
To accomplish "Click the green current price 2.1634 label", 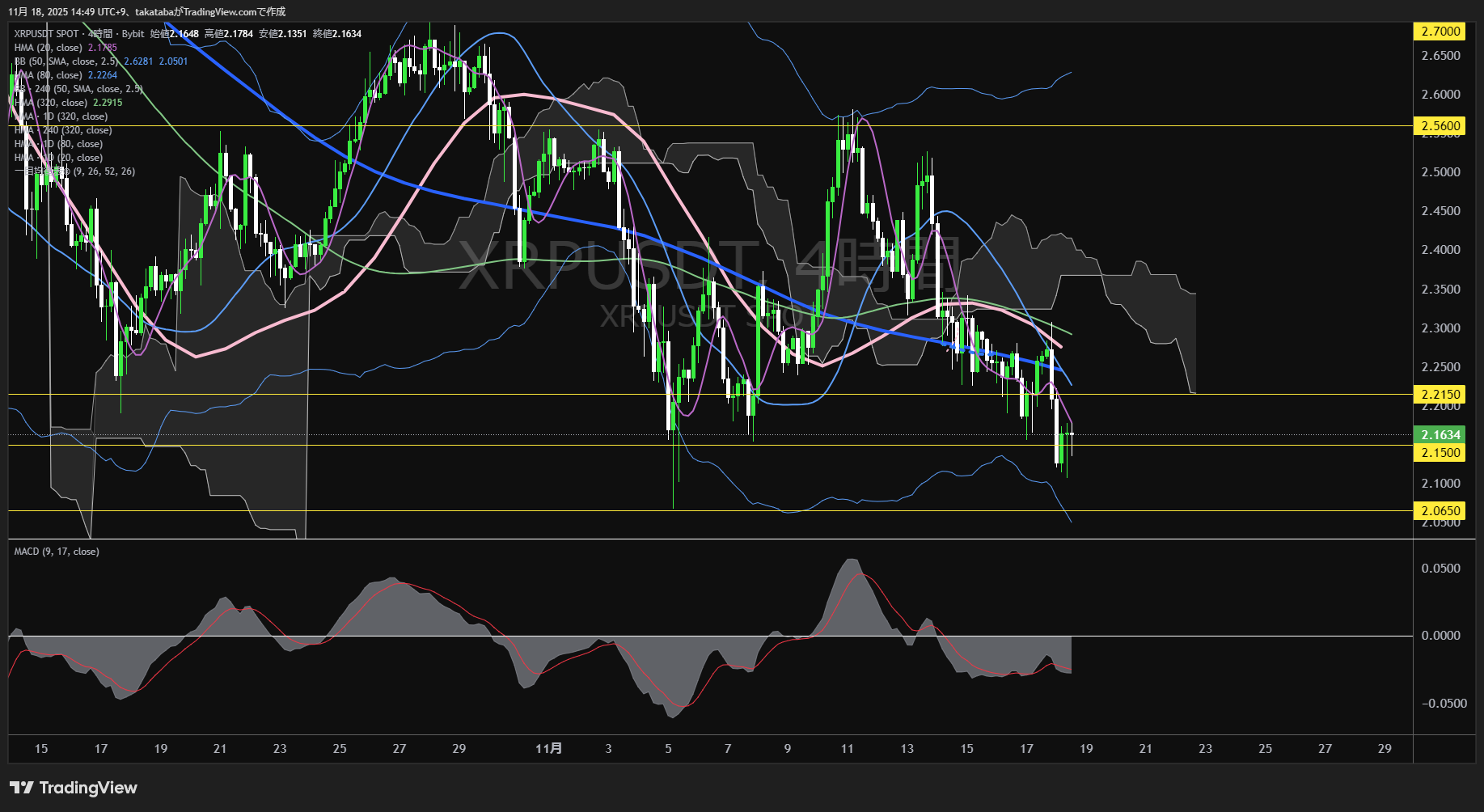I will click(1440, 435).
